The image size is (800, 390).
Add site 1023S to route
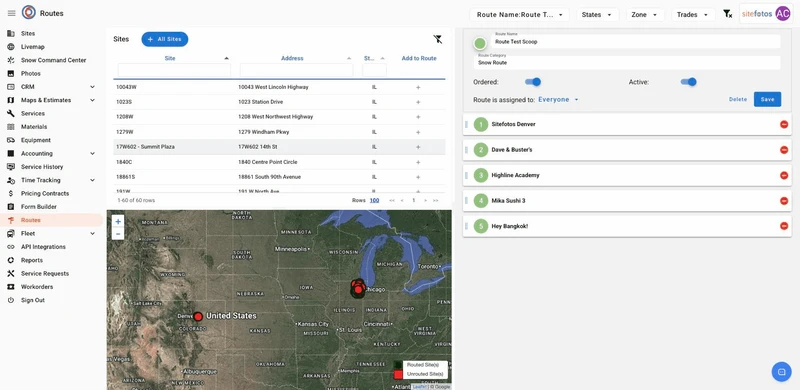pos(418,102)
